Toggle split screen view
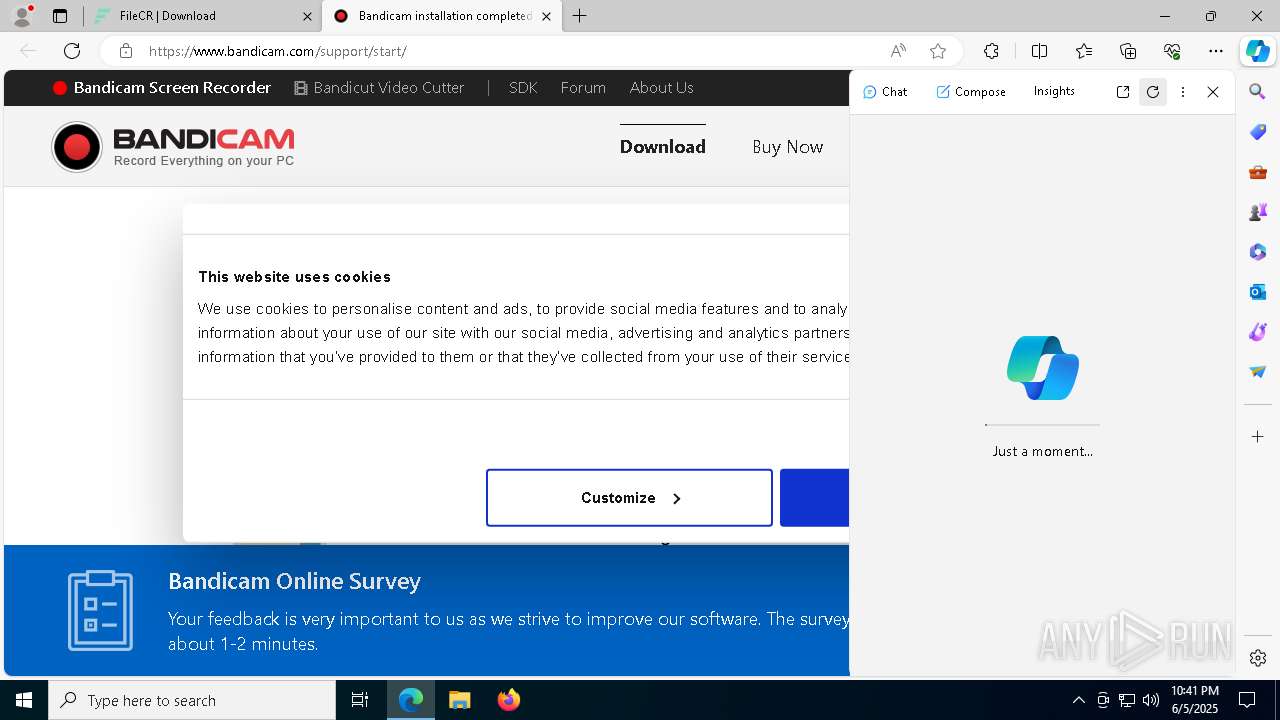Image resolution: width=1280 pixels, height=720 pixels. point(1039,51)
